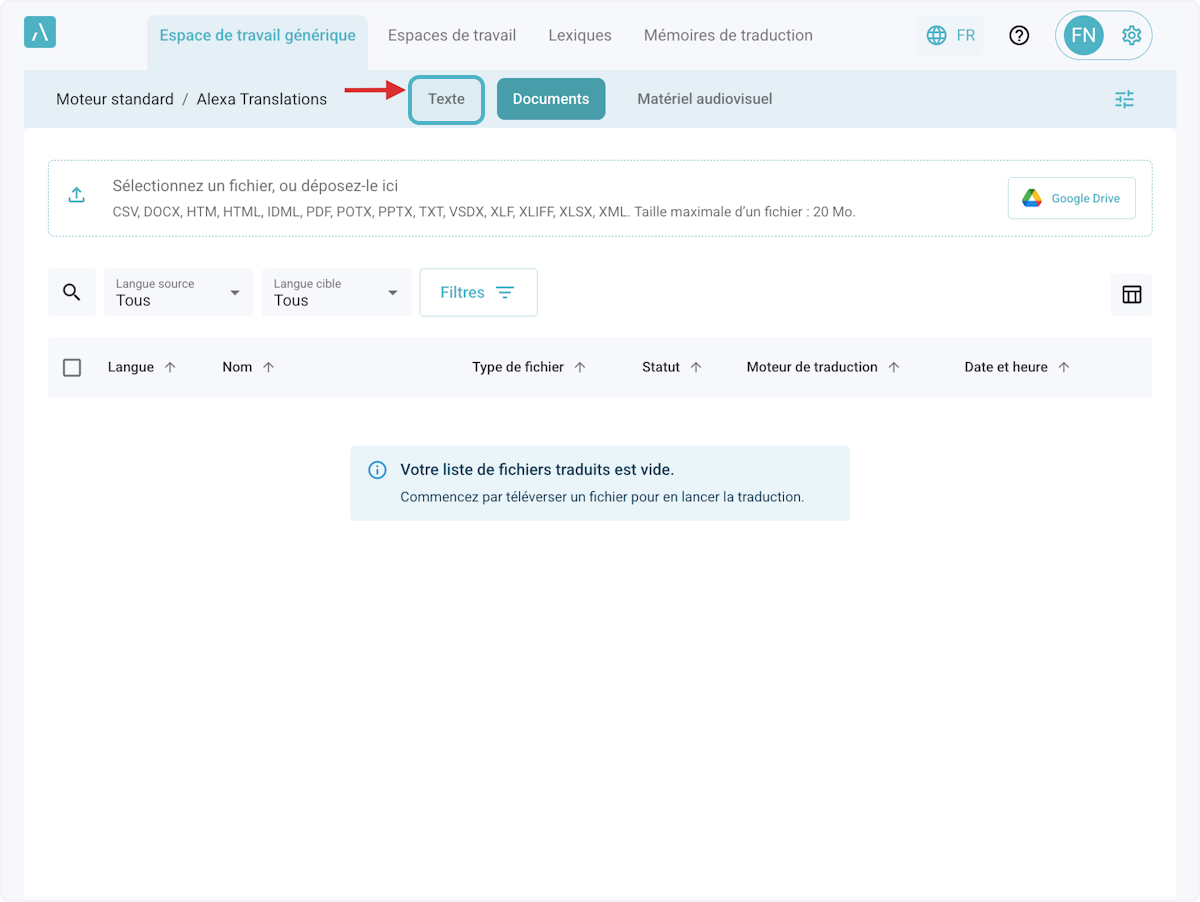Select the Matériel audiovisuel tab
1200x902 pixels.
[704, 99]
